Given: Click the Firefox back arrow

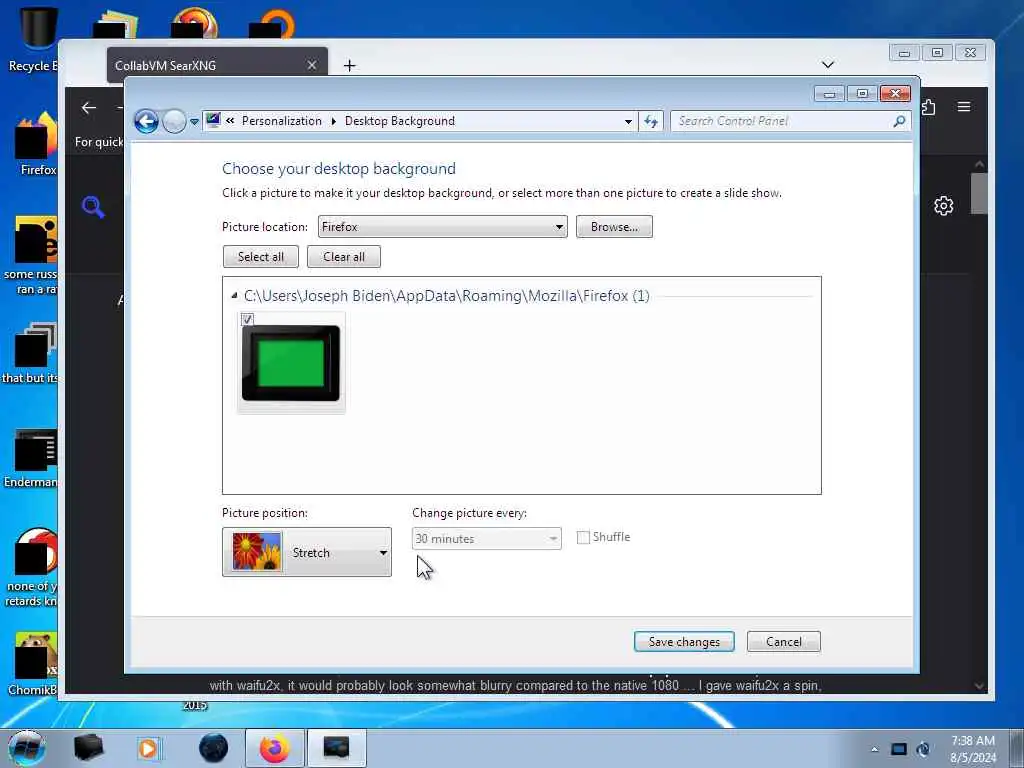Looking at the screenshot, I should (x=89, y=107).
